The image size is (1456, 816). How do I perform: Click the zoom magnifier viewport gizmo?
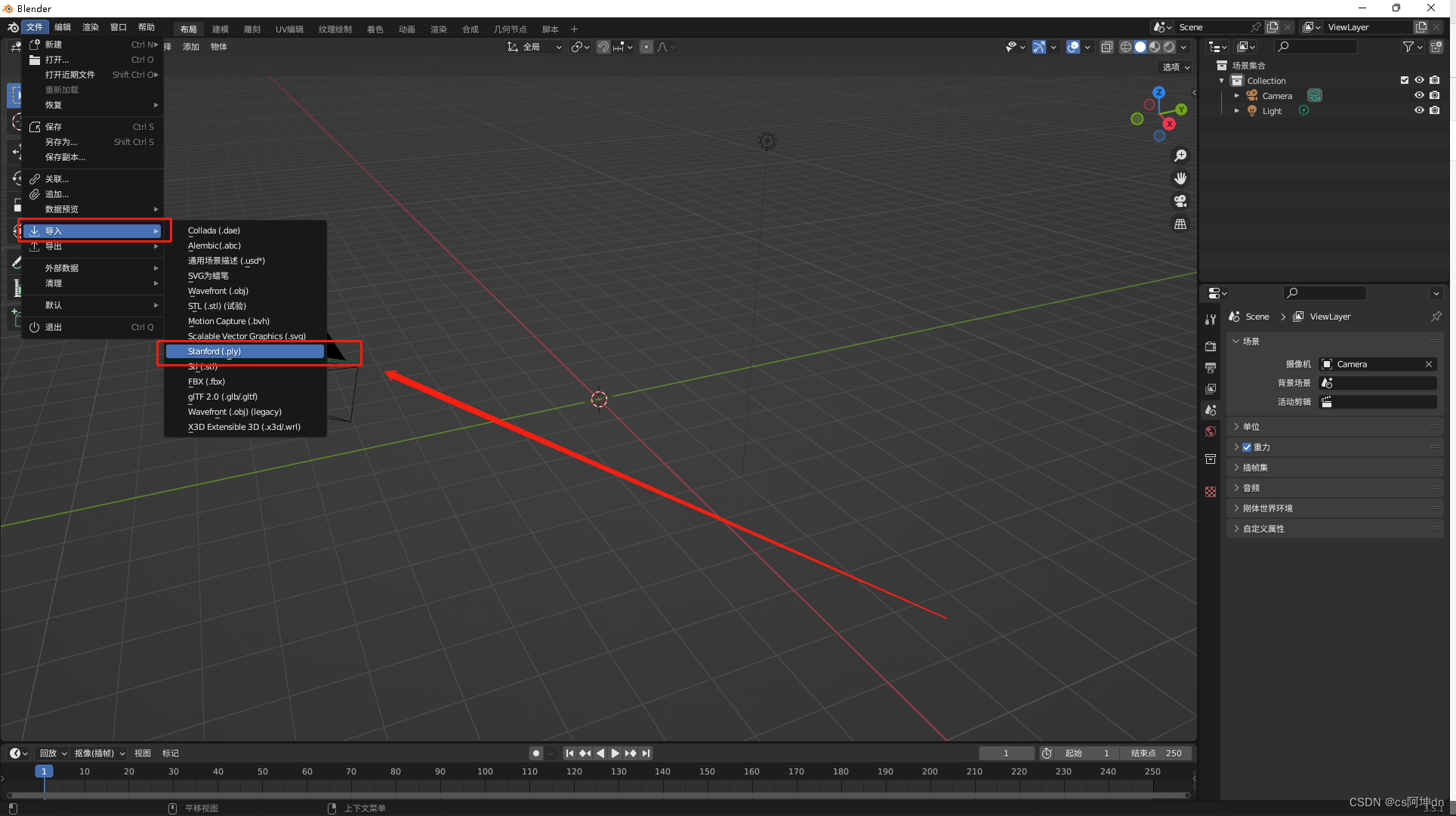(1180, 156)
